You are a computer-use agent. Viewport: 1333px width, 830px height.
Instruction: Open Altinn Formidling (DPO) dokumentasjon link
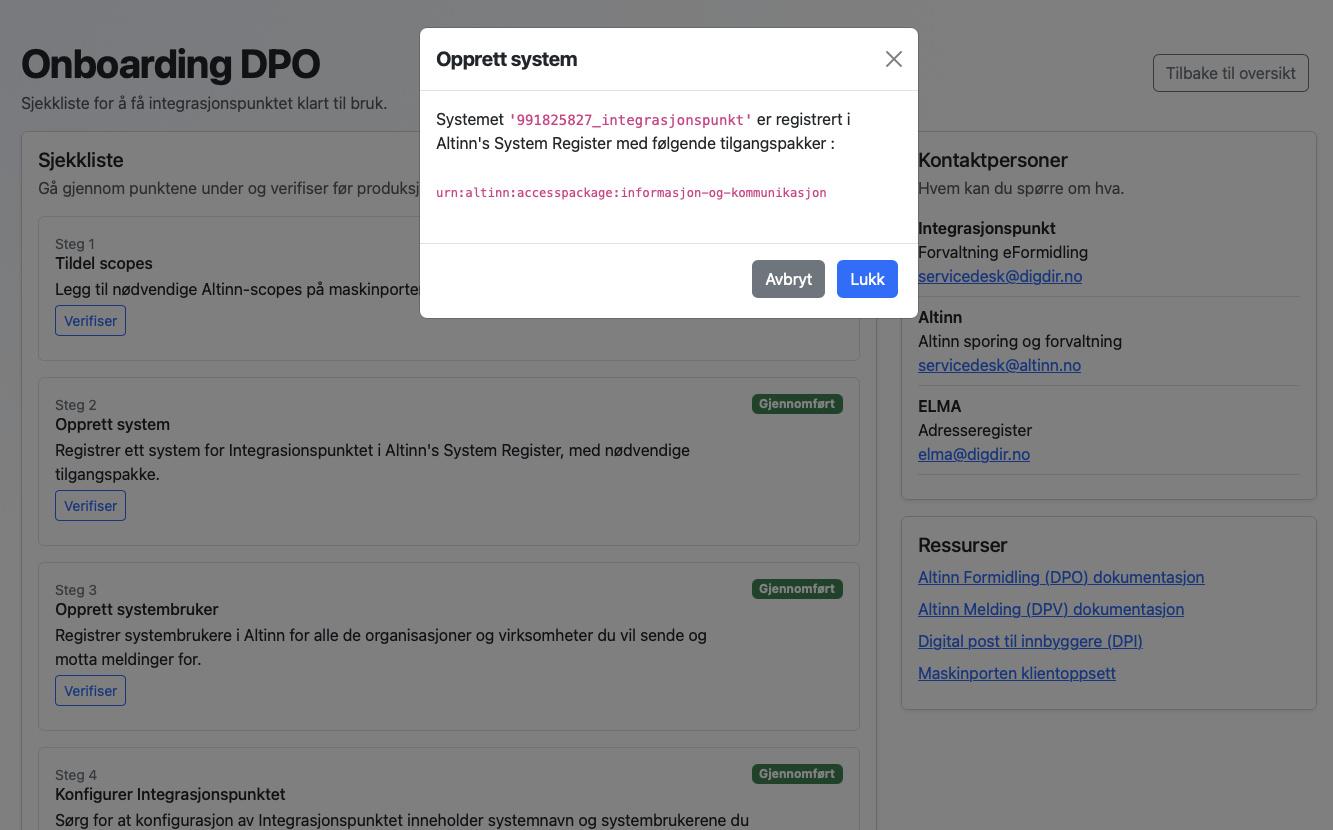(x=1060, y=577)
